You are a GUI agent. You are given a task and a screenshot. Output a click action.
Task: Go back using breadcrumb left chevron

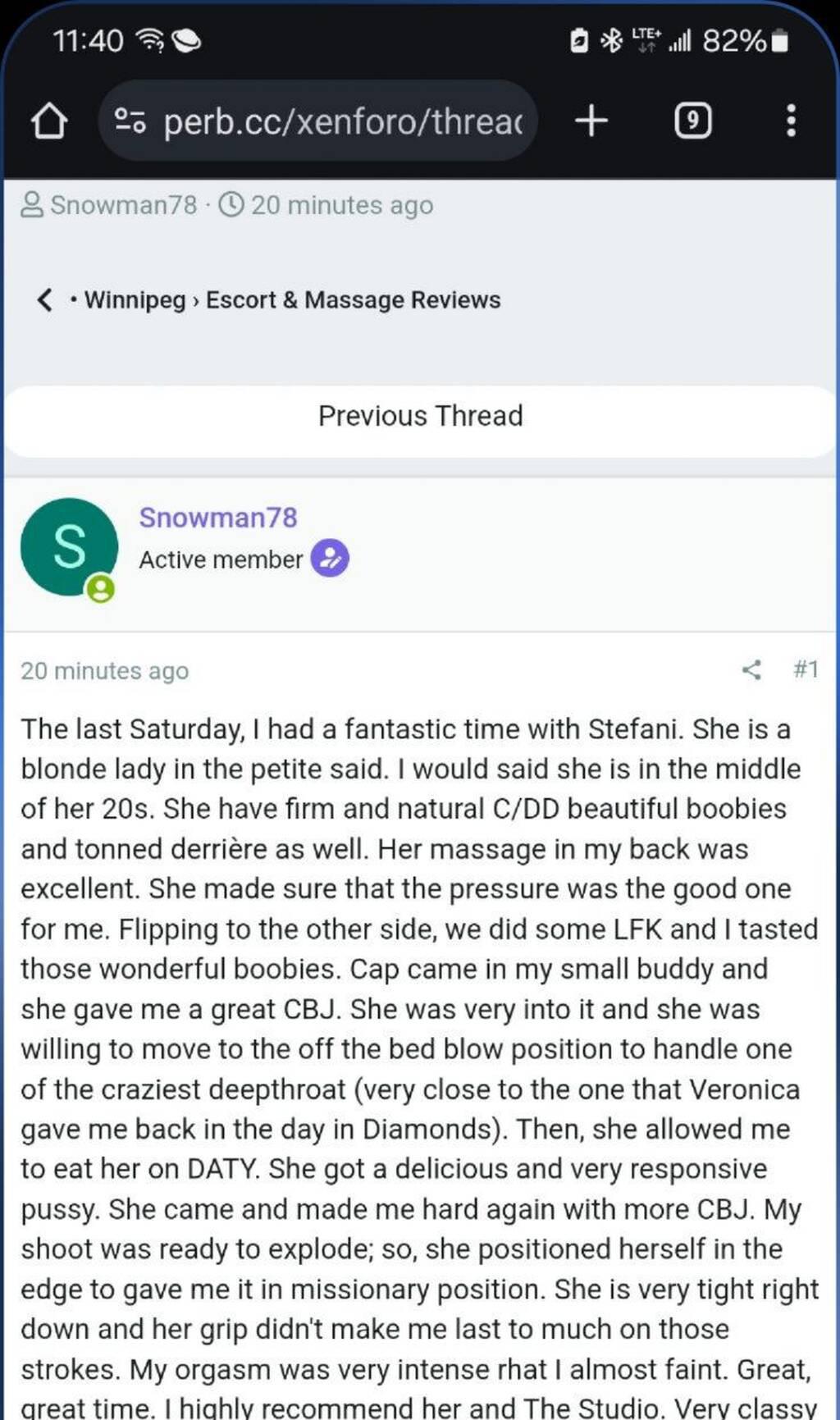(44, 300)
